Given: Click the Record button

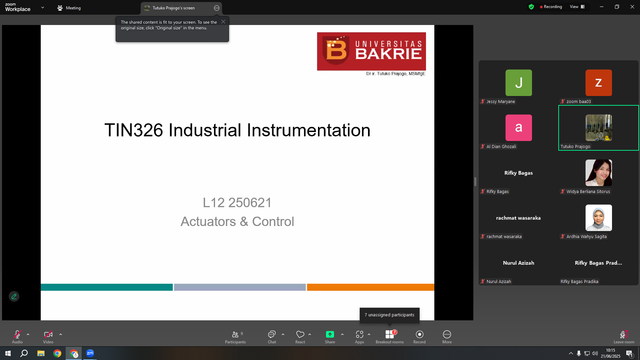Looking at the screenshot, I should pyautogui.click(x=419, y=336).
